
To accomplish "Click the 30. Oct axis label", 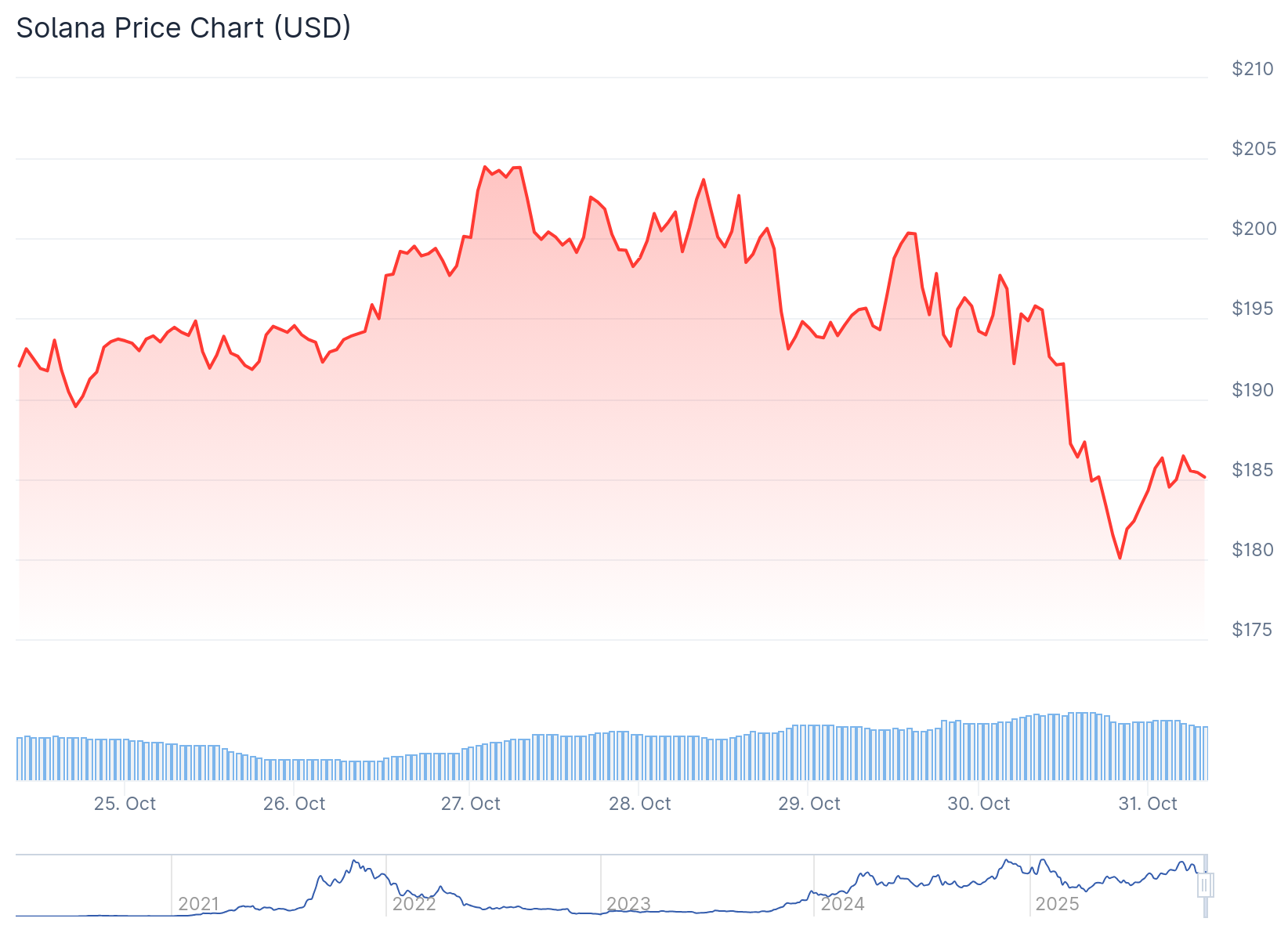I will pos(978,804).
